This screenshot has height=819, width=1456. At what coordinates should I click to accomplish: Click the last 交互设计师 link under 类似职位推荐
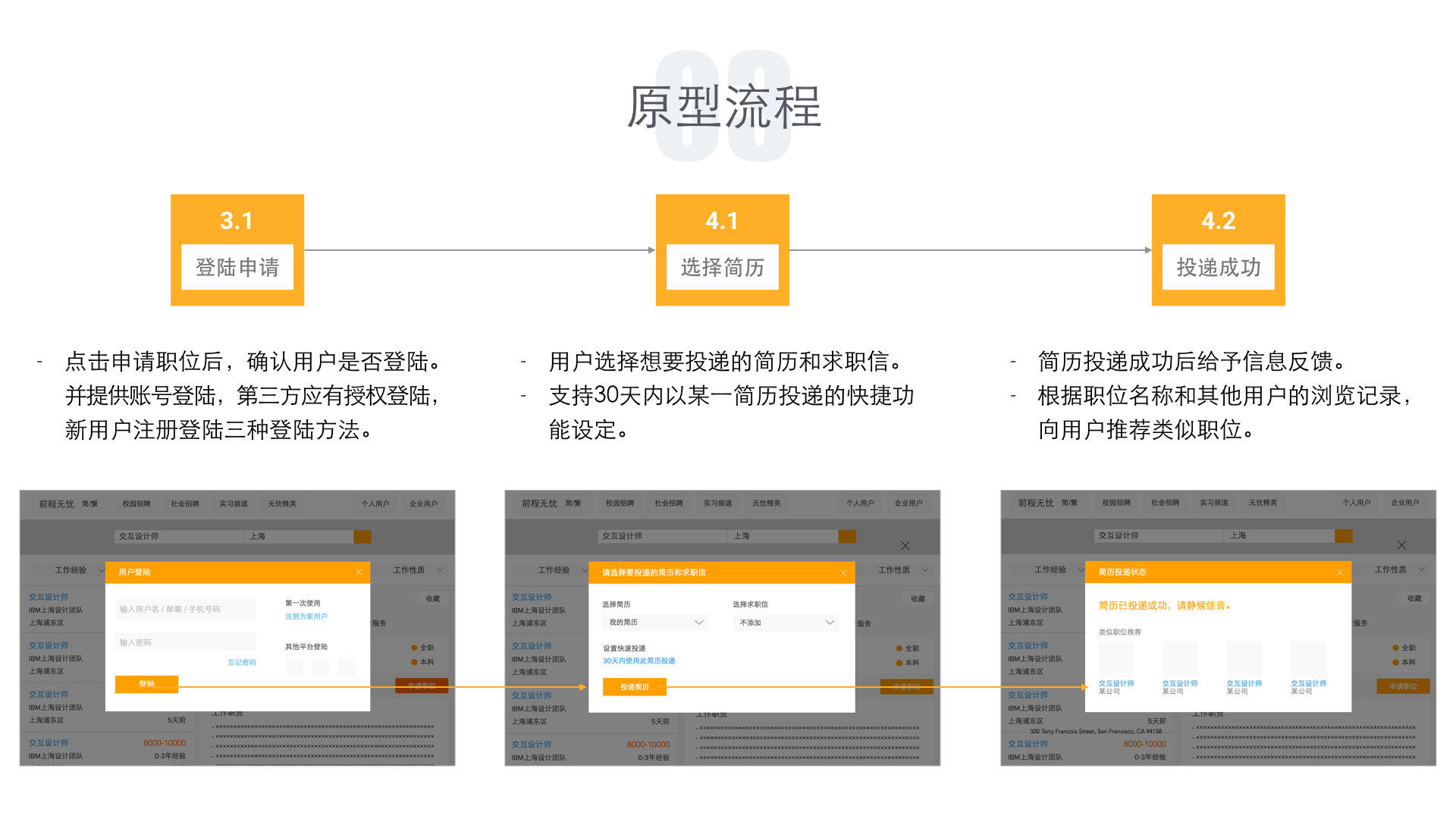(1309, 683)
